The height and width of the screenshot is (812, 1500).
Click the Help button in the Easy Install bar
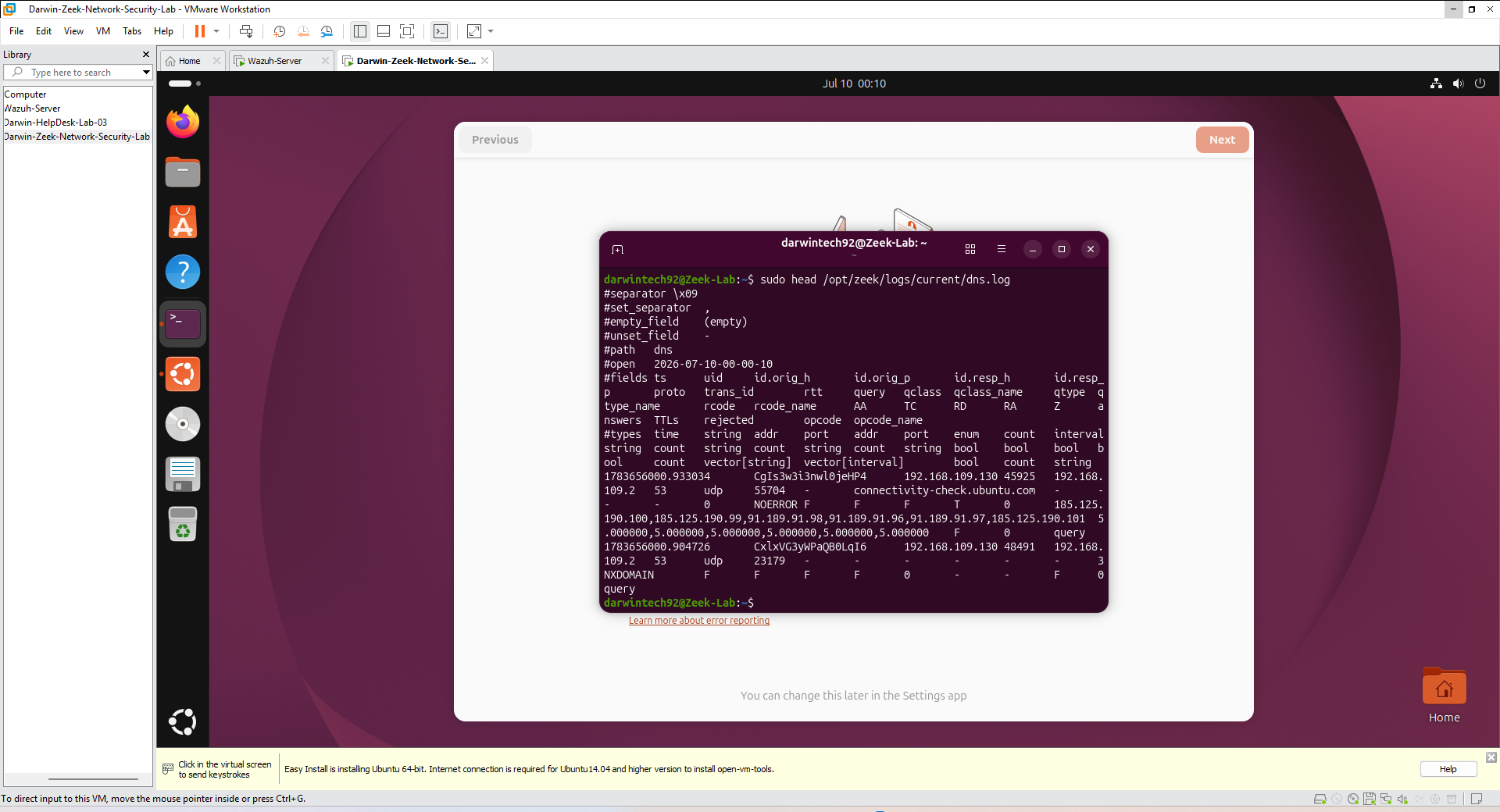(1448, 769)
